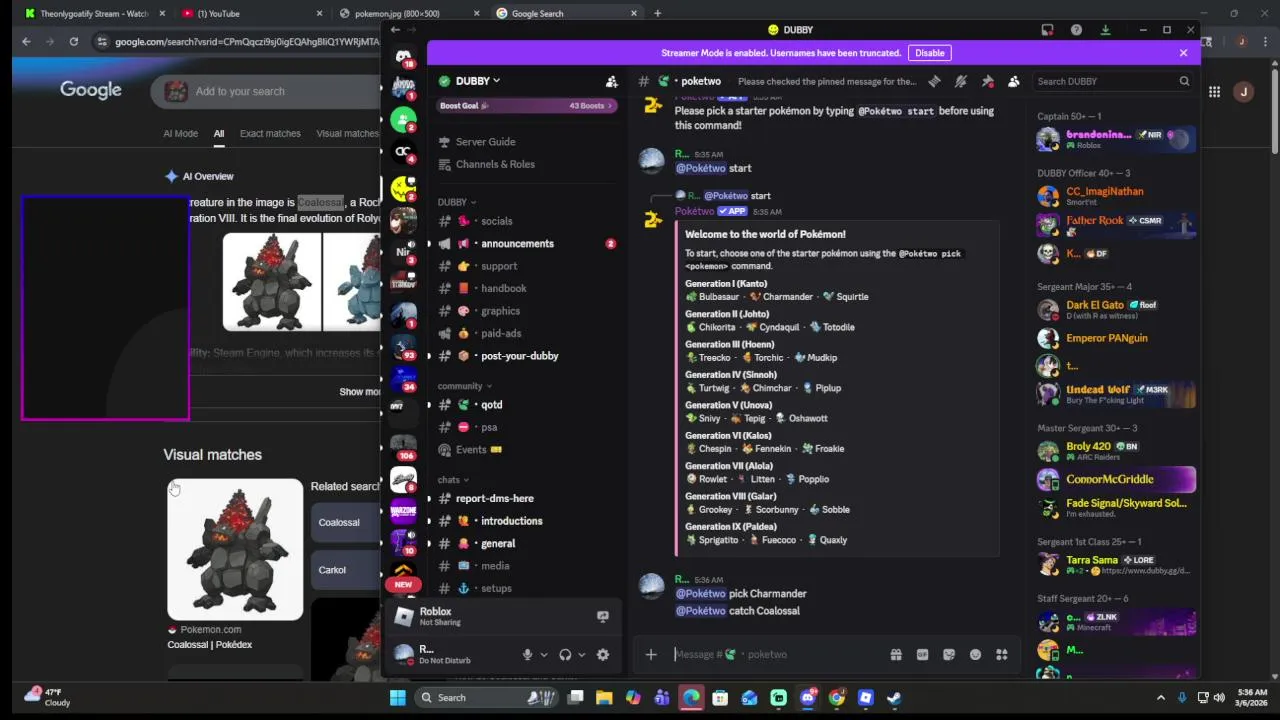Click the Windows Start button
This screenshot has height=720, width=1280.
point(397,698)
